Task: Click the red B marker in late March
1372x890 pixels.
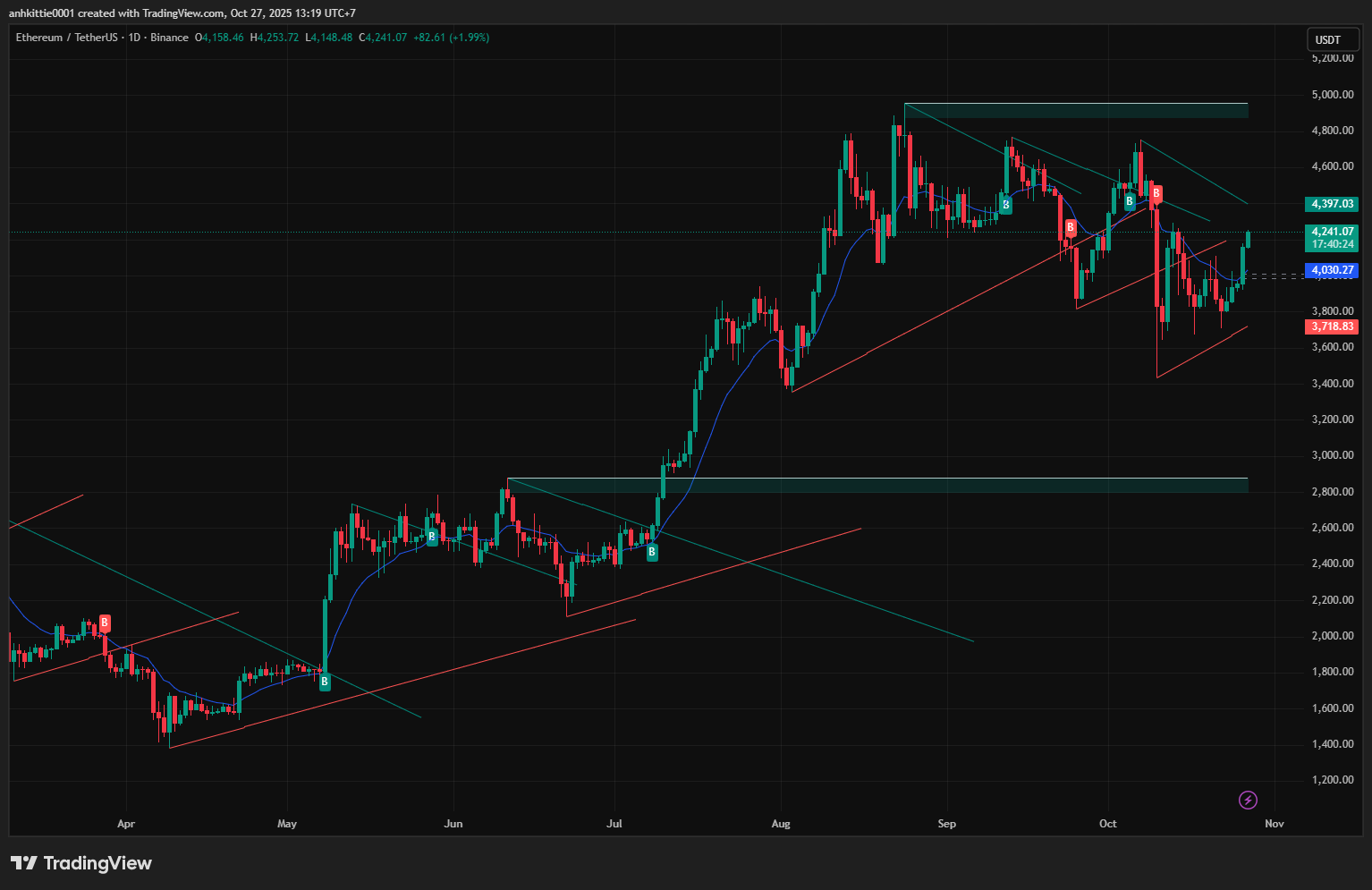Action: click(105, 623)
